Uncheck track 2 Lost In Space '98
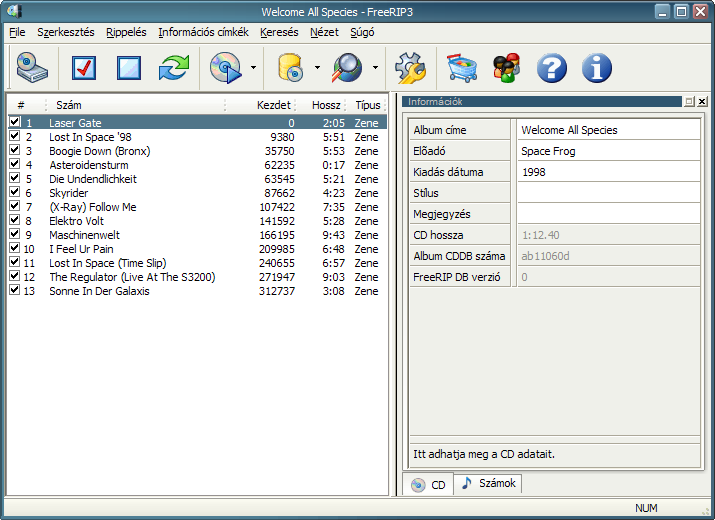The width and height of the screenshot is (715, 520). [15, 136]
